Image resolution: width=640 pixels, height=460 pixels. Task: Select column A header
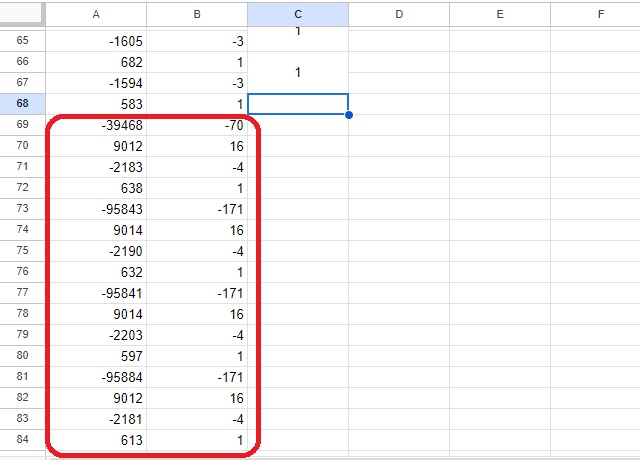(96, 14)
